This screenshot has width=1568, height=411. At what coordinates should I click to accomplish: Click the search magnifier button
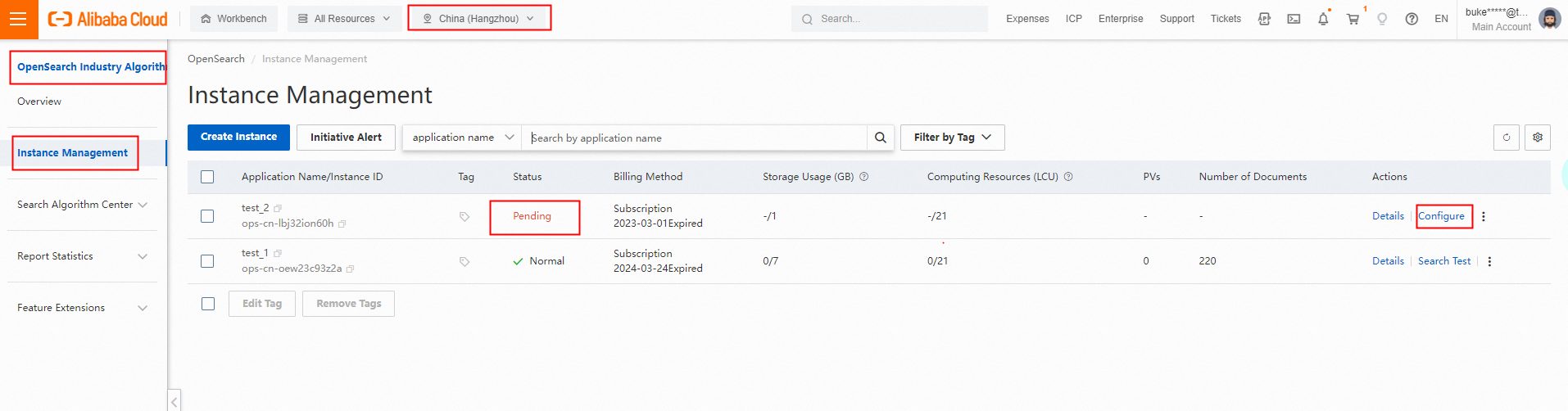(880, 138)
